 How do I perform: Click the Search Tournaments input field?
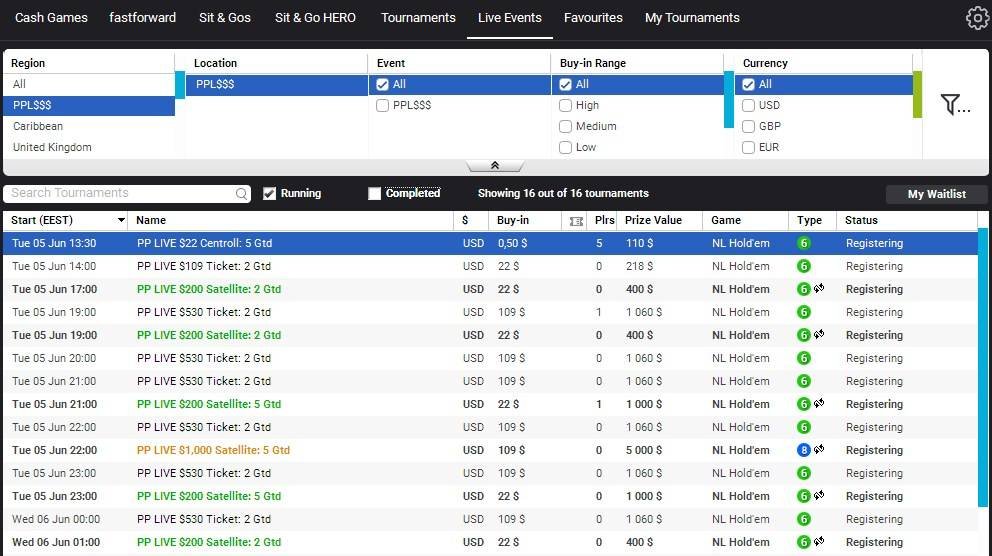(x=120, y=194)
